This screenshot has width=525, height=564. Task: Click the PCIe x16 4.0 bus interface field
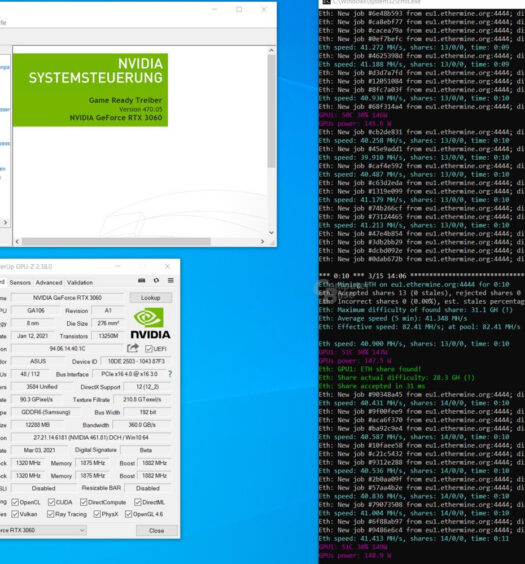point(129,374)
